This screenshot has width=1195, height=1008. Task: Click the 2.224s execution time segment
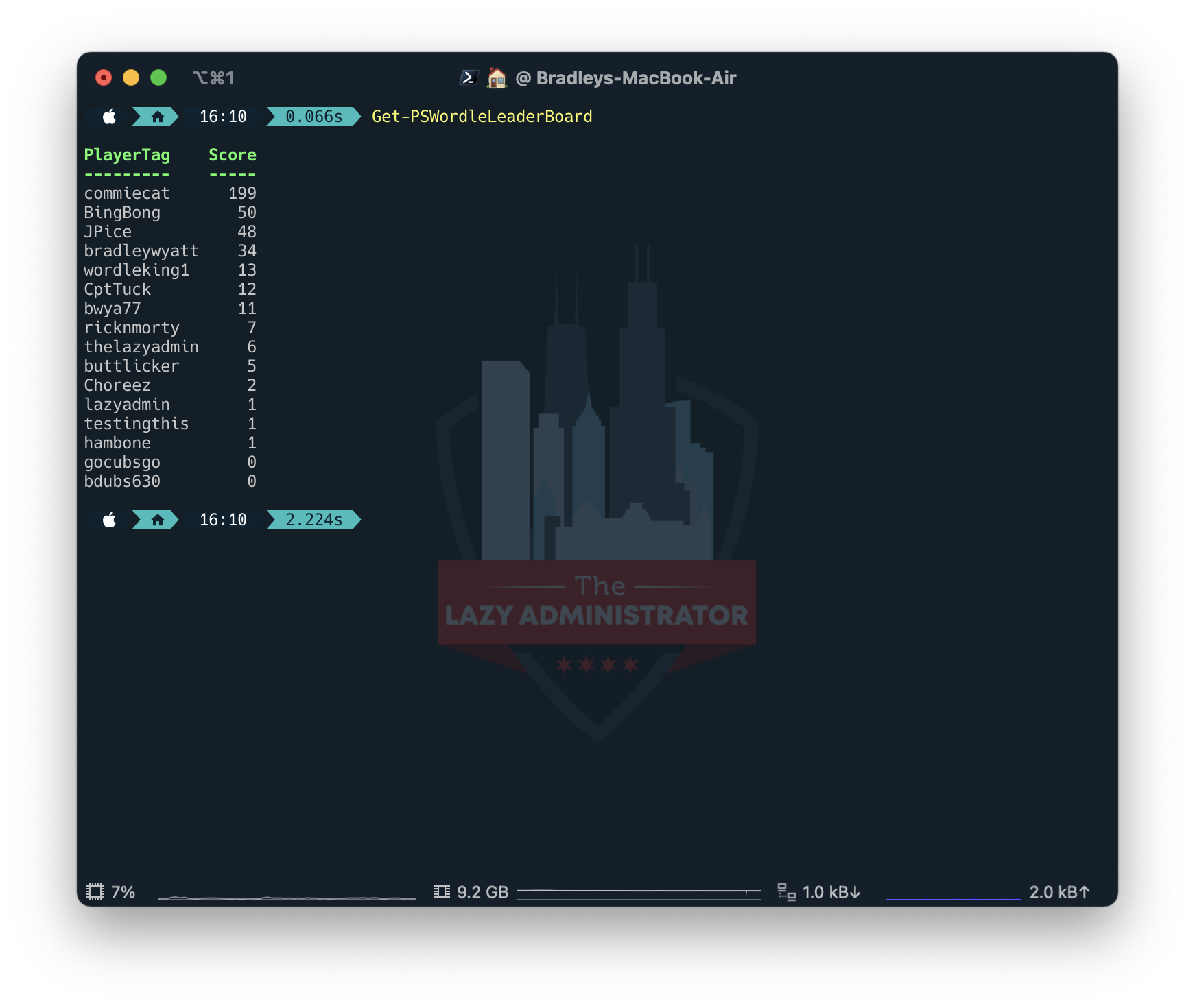click(313, 520)
